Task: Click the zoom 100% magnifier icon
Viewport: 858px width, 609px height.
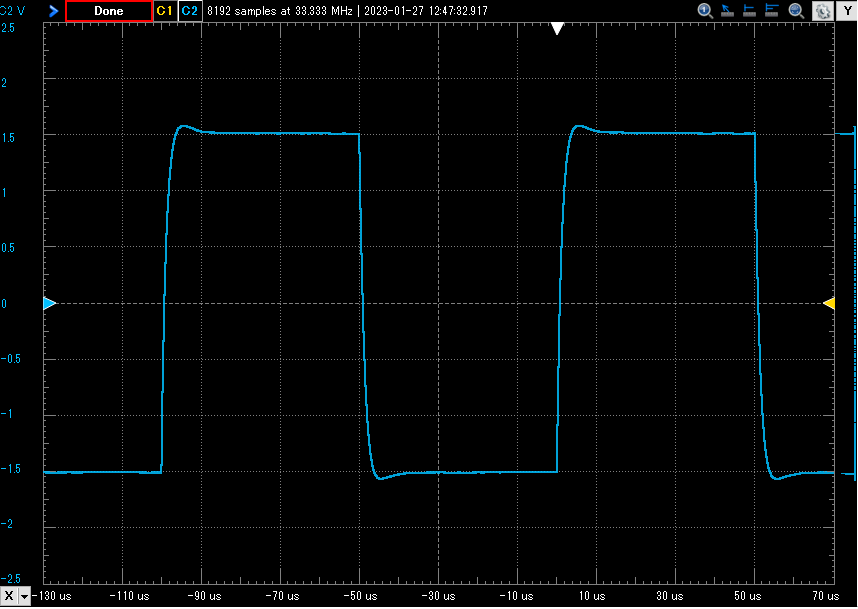Action: click(x=705, y=10)
